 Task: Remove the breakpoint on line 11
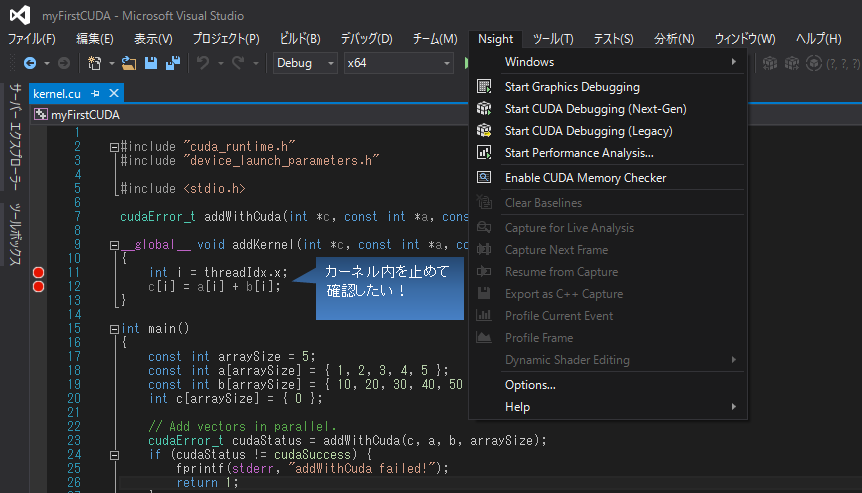coord(38,273)
